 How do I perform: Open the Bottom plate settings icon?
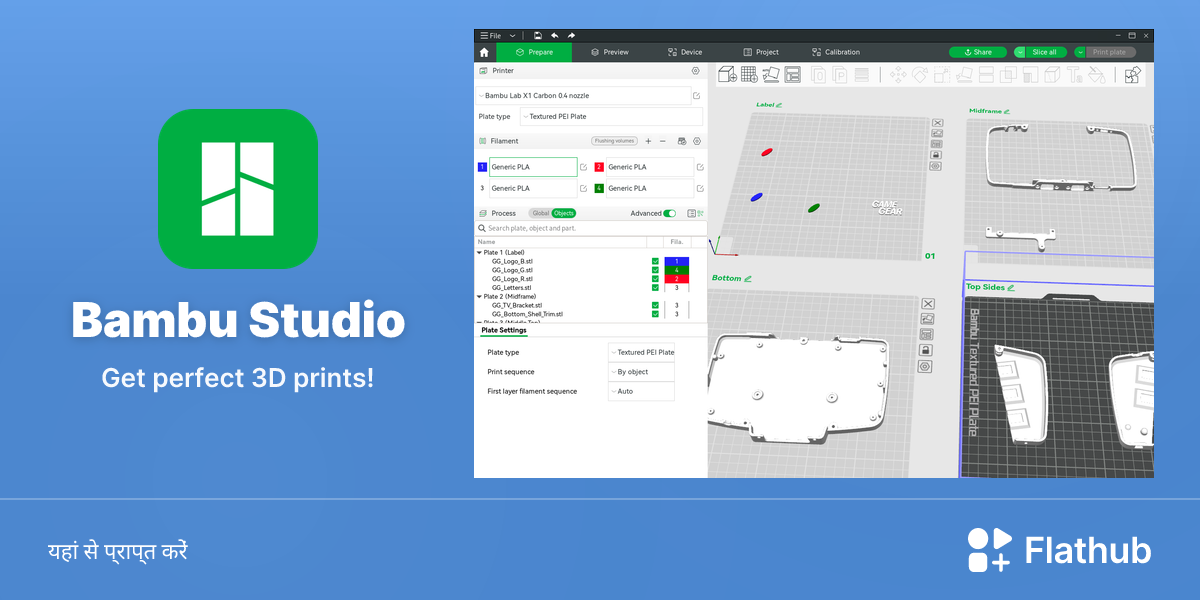(x=925, y=367)
